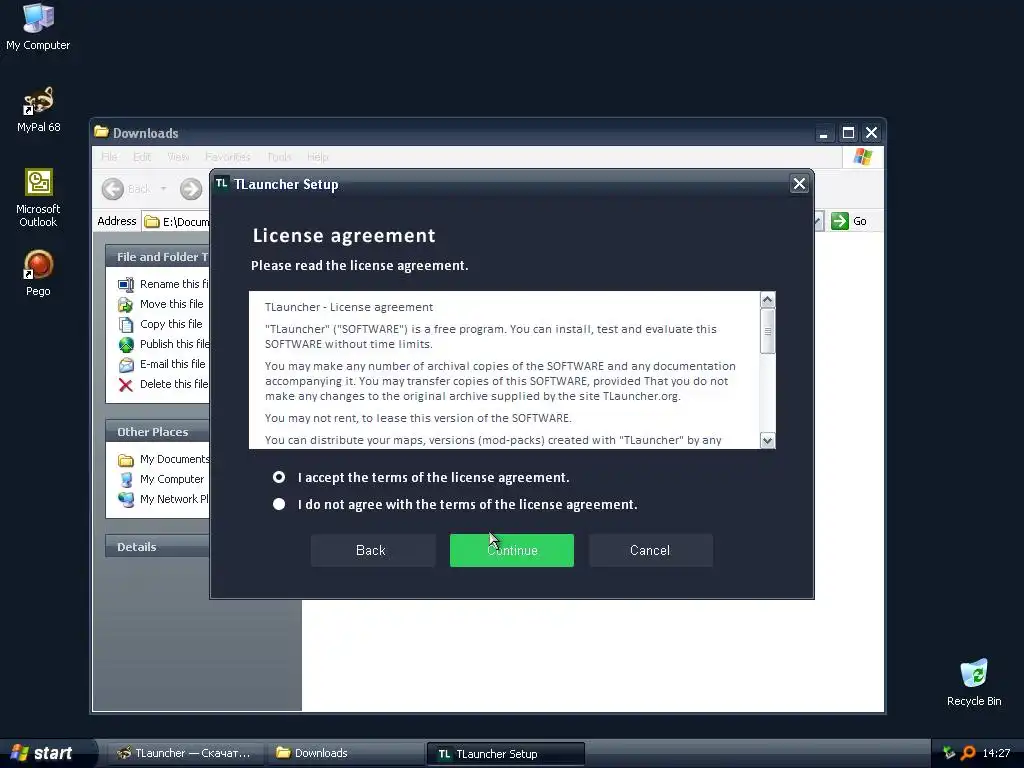Select 'I do not agree' radio button
Image resolution: width=1024 pixels, height=768 pixels.
coord(279,504)
